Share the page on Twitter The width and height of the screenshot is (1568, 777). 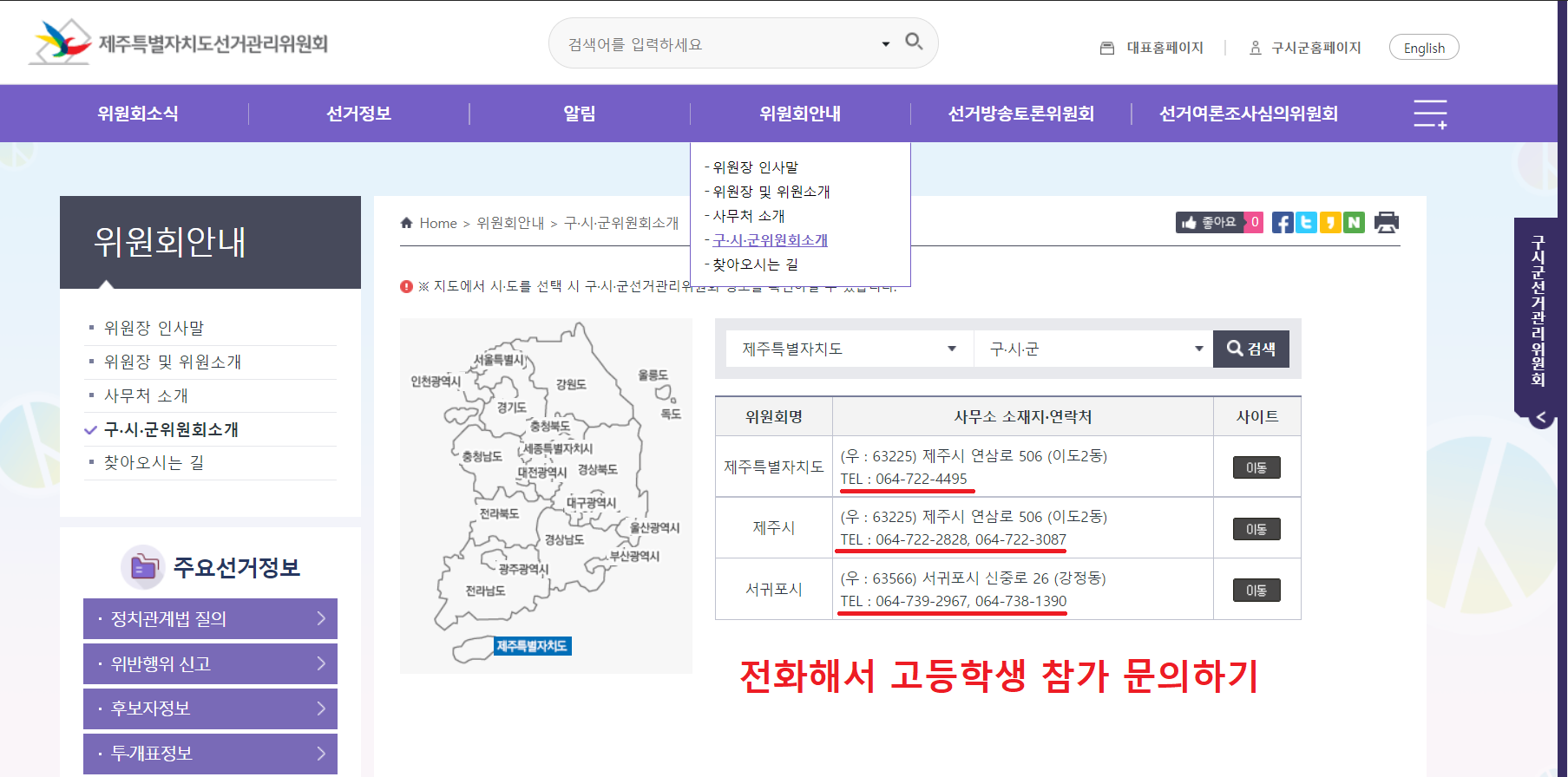(x=1306, y=223)
